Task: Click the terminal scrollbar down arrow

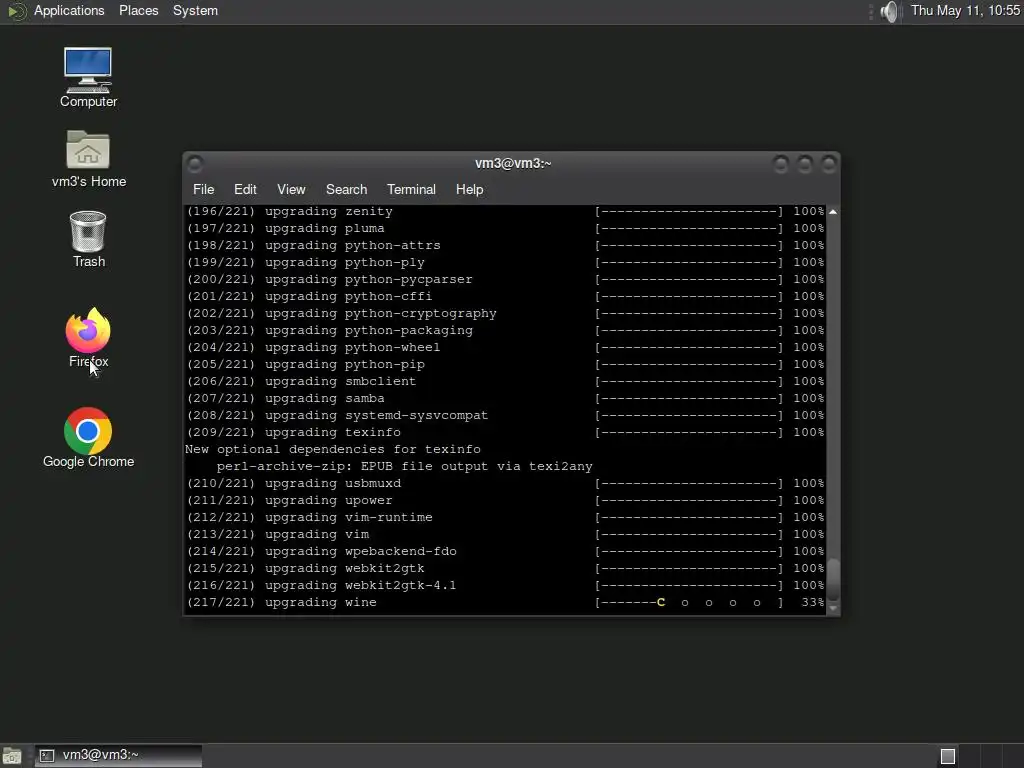Action: coord(833,608)
